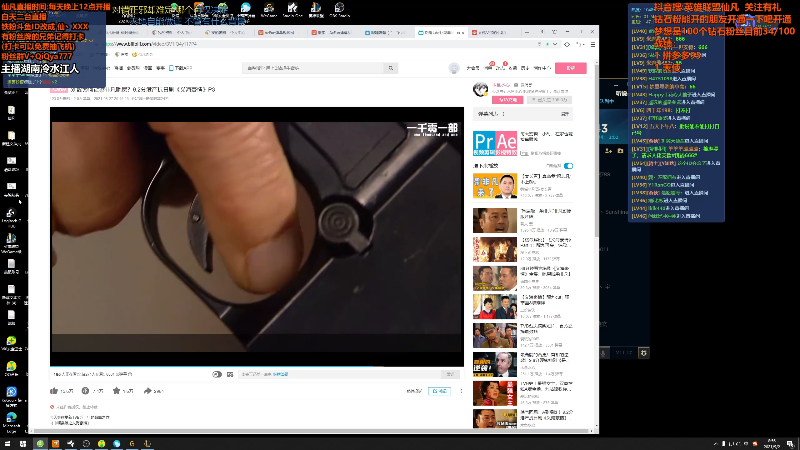The width and height of the screenshot is (800, 450).
Task: Open the uploader's profile avatar
Action: 480,89
